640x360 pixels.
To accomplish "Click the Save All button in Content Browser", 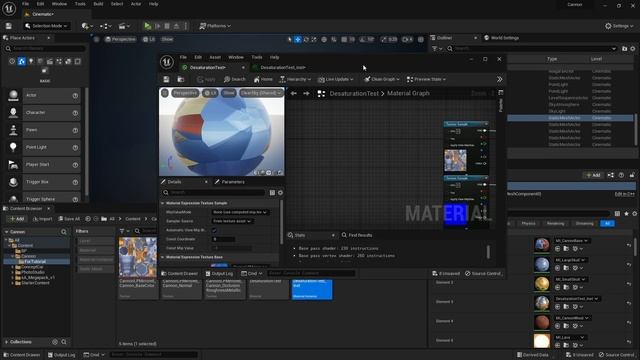I will [69, 219].
